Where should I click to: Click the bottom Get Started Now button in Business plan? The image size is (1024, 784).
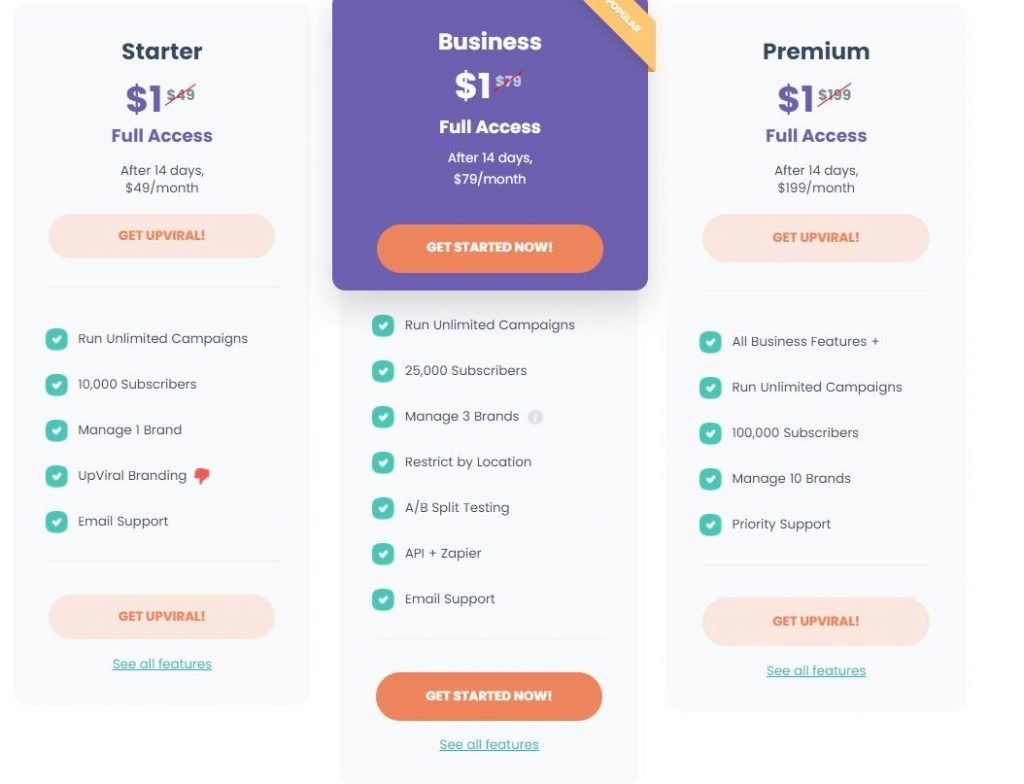pos(489,696)
